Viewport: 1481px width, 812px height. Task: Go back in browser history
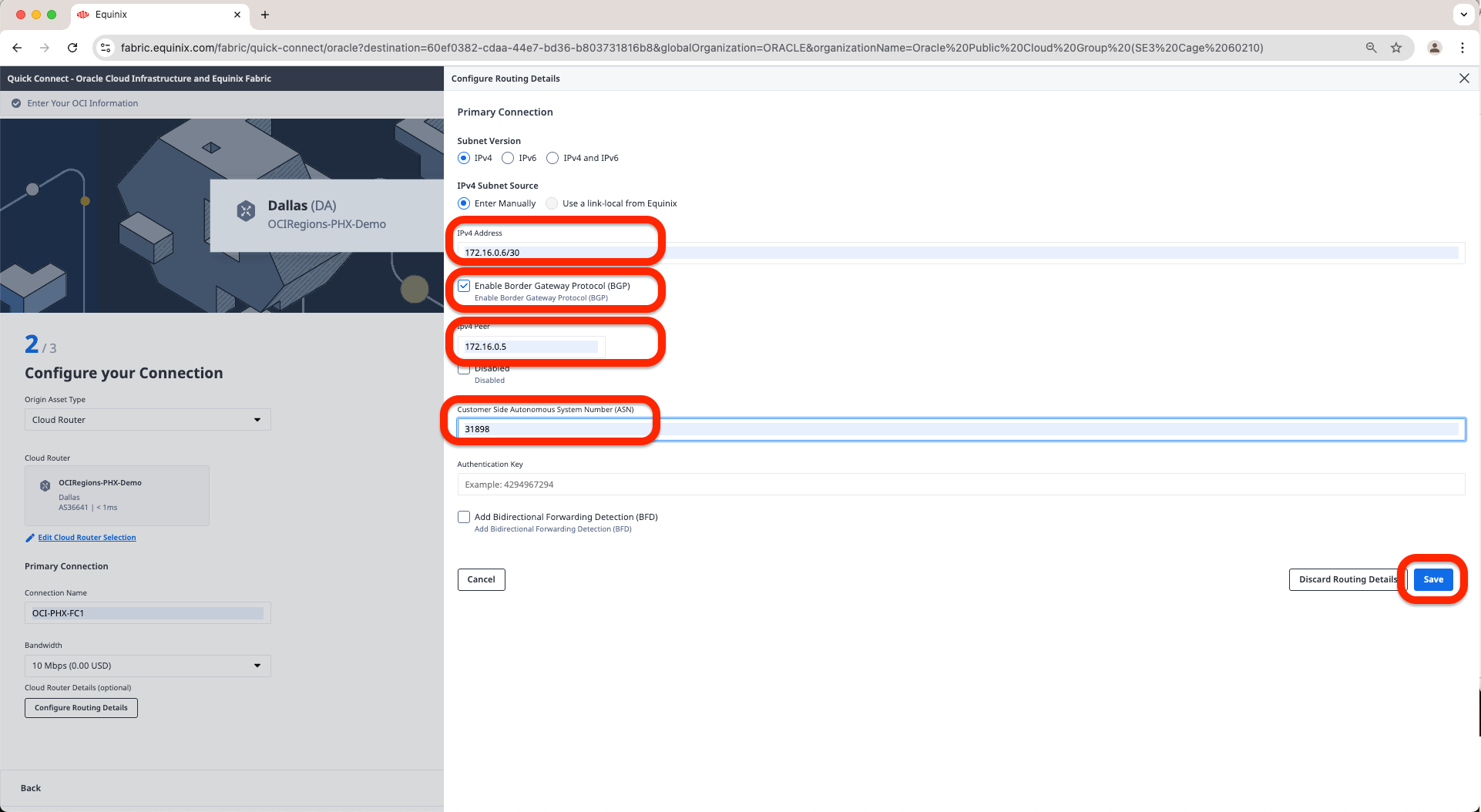17,48
